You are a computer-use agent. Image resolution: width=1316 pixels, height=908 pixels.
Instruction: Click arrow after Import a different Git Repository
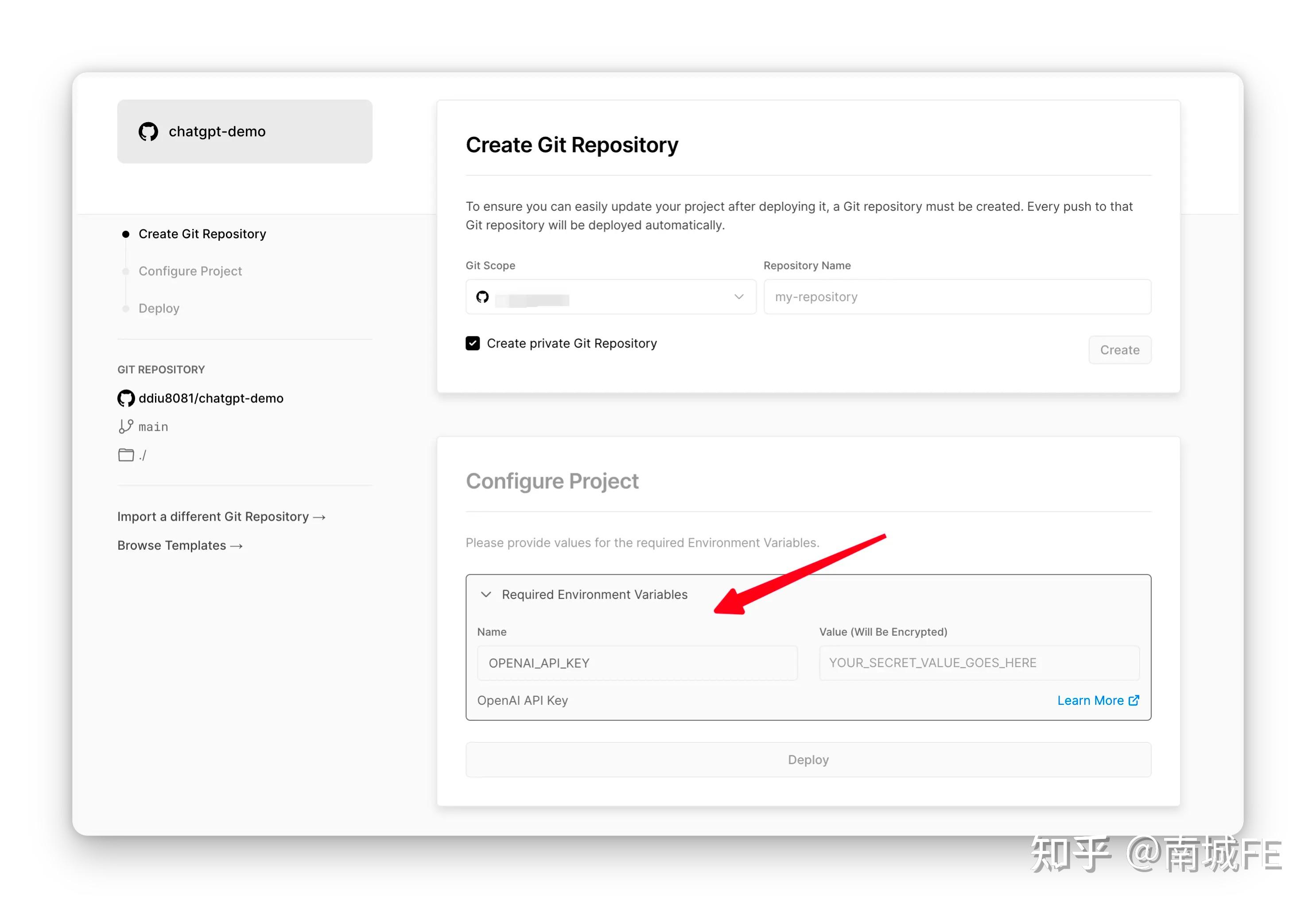tap(319, 517)
